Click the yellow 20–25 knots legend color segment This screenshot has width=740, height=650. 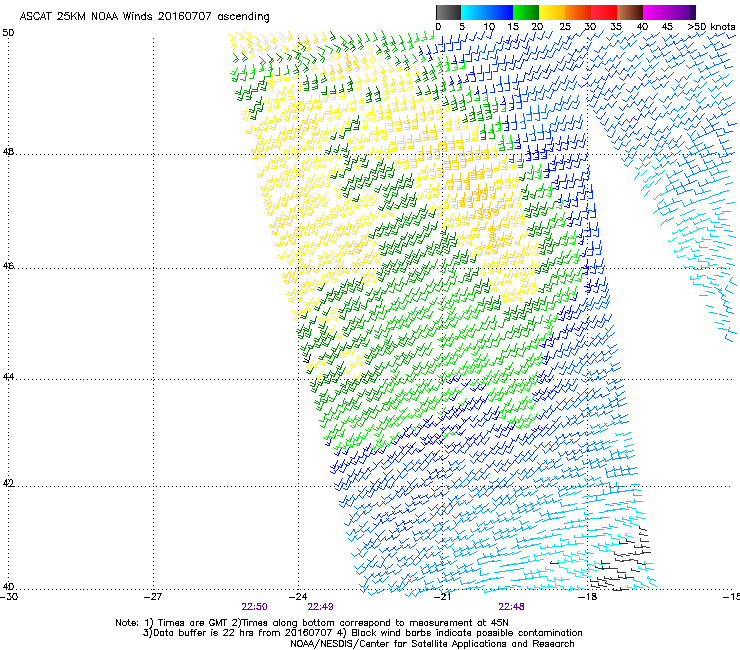coord(552,12)
